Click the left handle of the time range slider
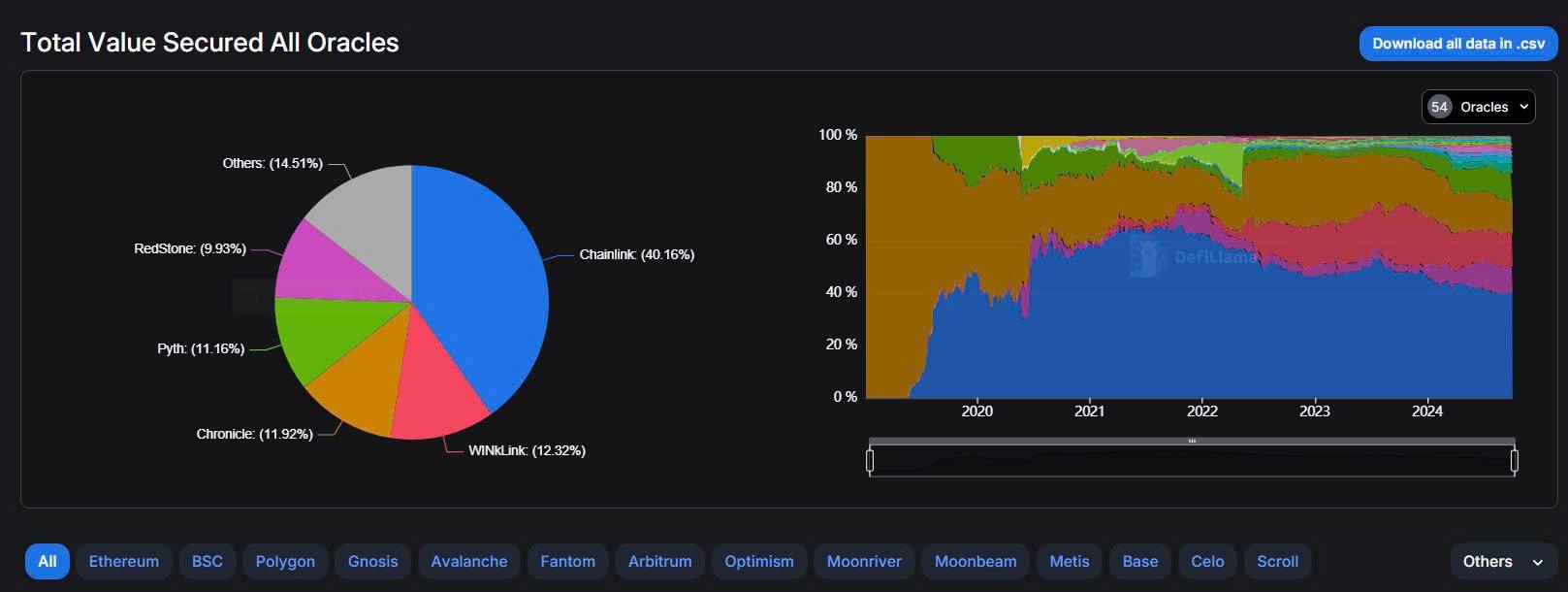 coord(870,460)
